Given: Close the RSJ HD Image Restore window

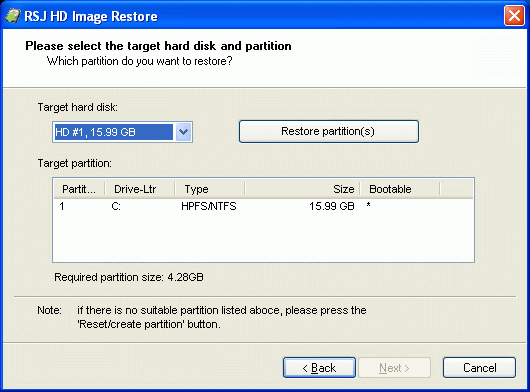Looking at the screenshot, I should click(514, 16).
